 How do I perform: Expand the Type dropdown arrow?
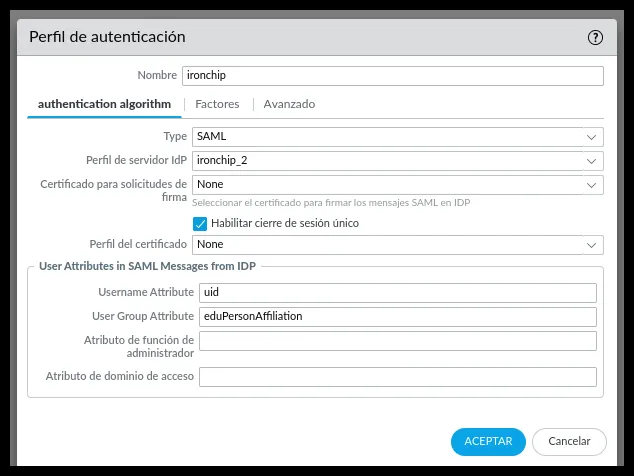pyautogui.click(x=592, y=137)
